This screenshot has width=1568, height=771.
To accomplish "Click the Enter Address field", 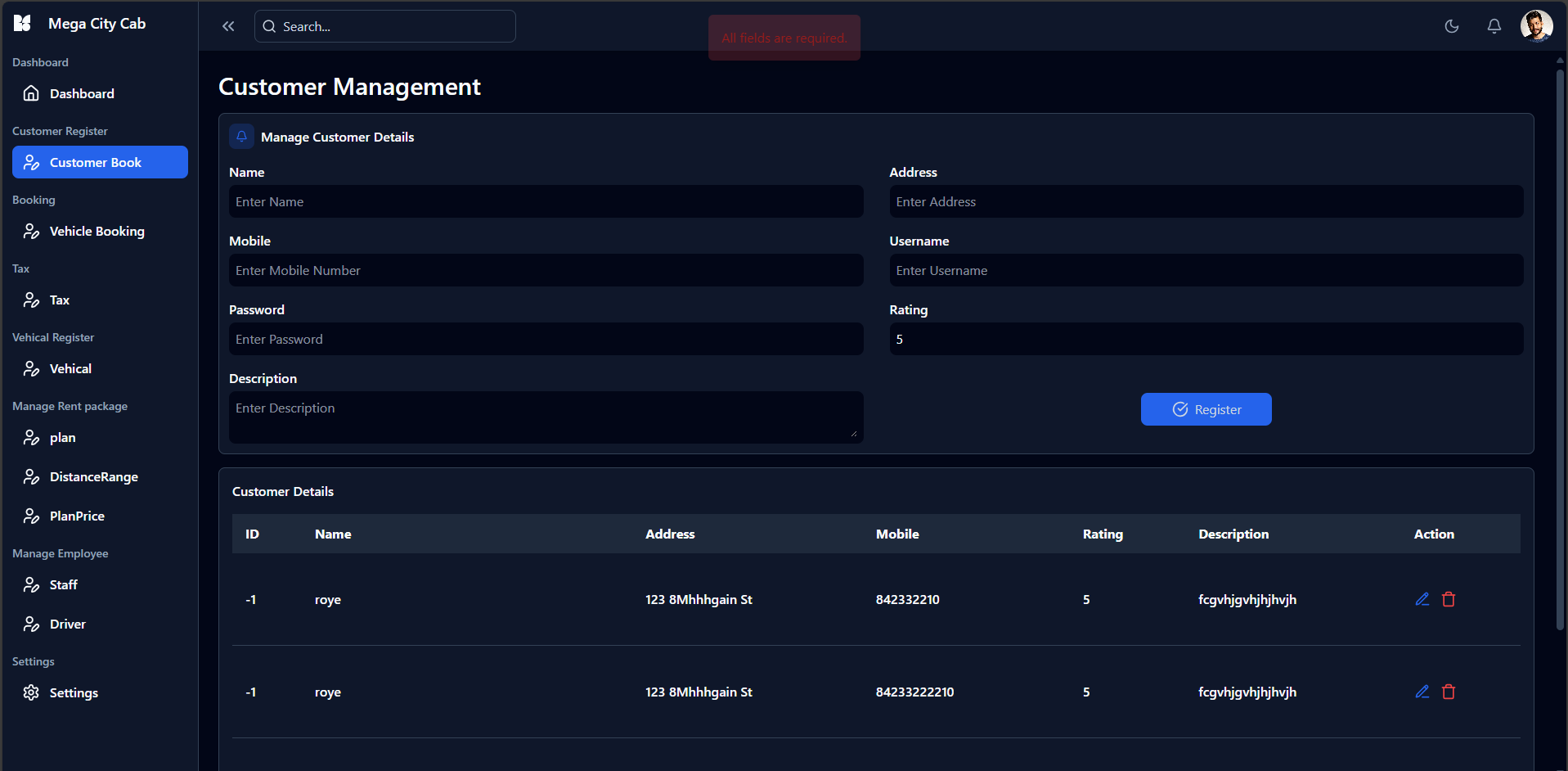I will coord(1206,201).
